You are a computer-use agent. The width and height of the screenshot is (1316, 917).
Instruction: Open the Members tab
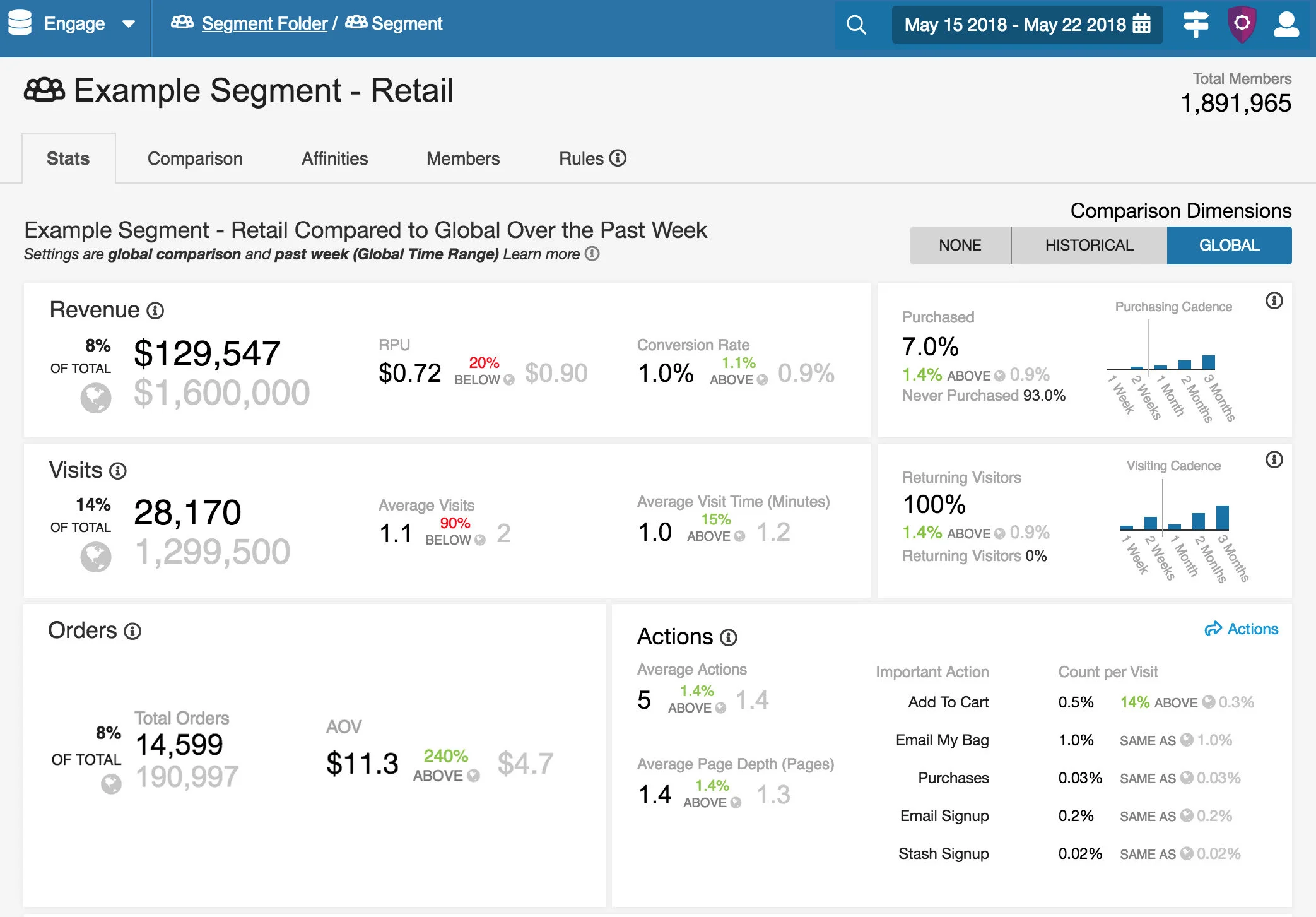[x=463, y=158]
